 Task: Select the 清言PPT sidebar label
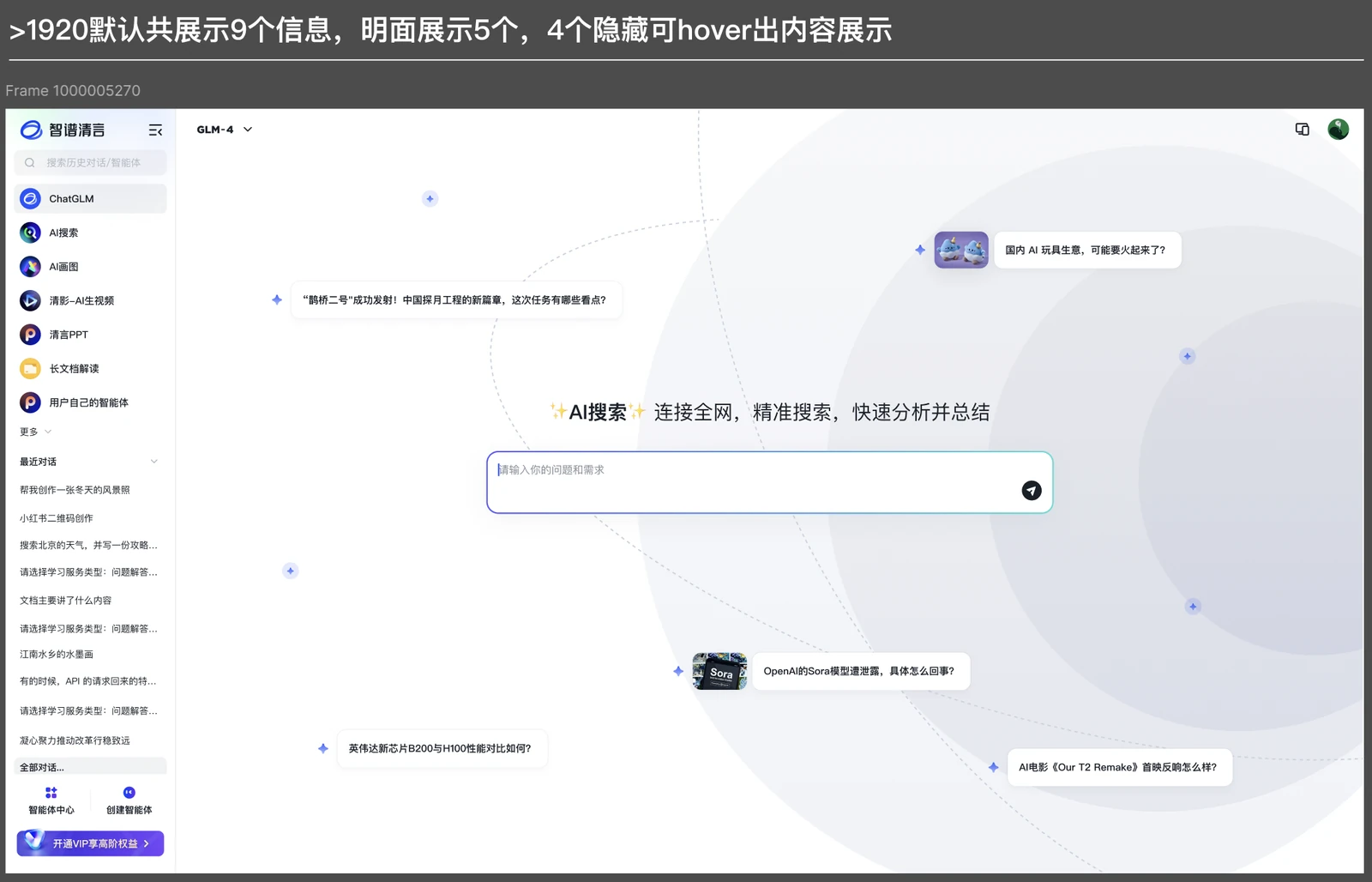(x=69, y=335)
